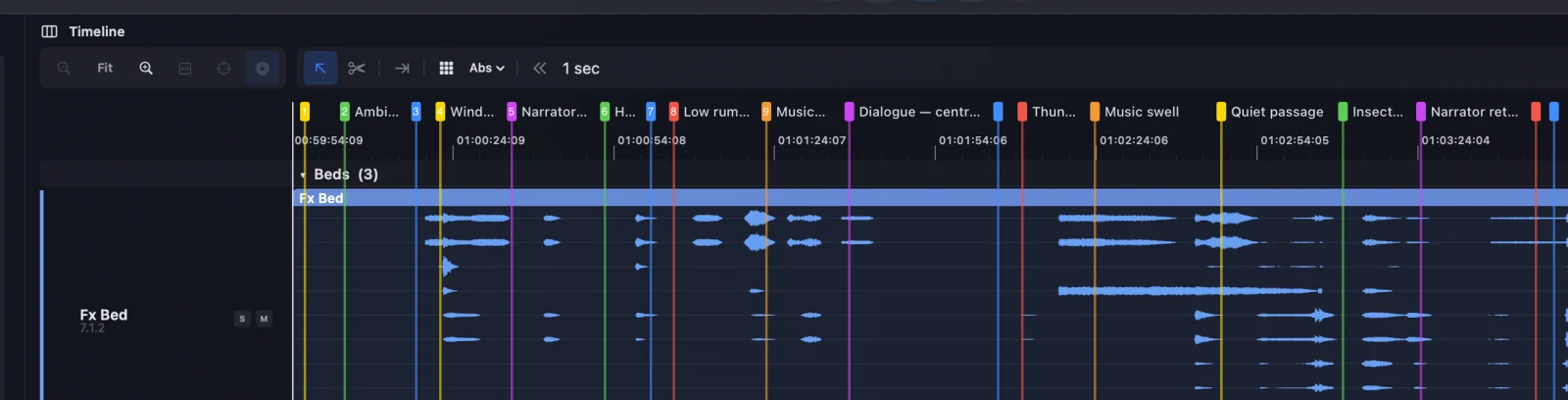The image size is (1568, 400).
Task: Click the arrow-to-bar snap icon
Action: click(402, 69)
